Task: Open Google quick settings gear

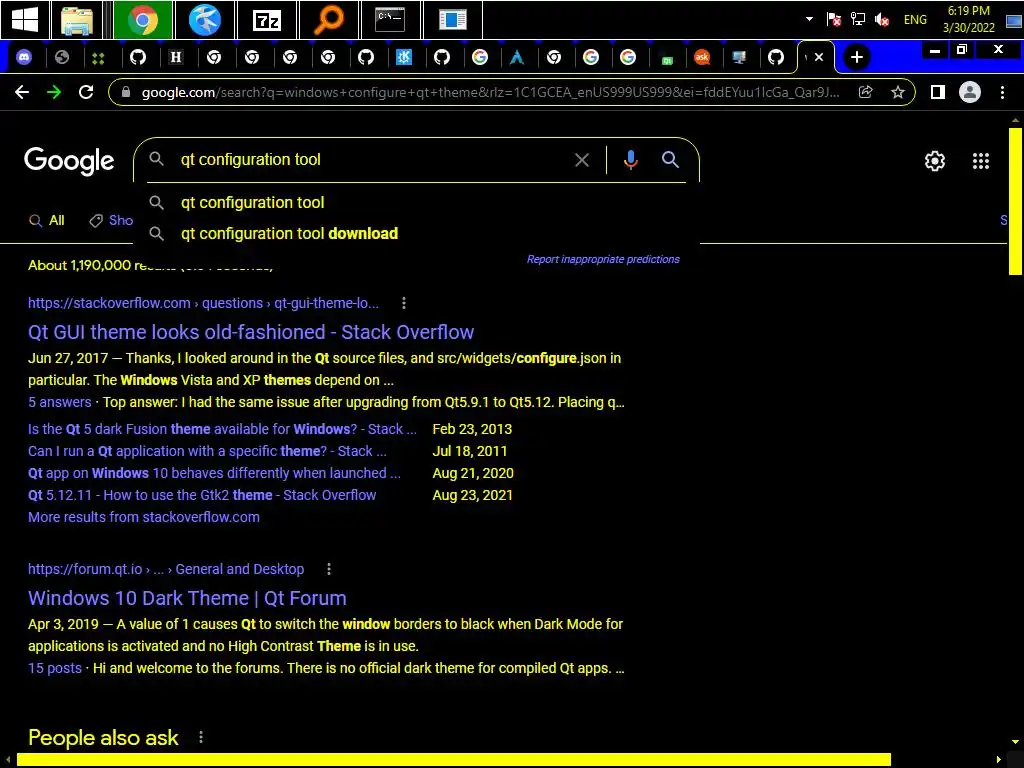Action: point(935,161)
